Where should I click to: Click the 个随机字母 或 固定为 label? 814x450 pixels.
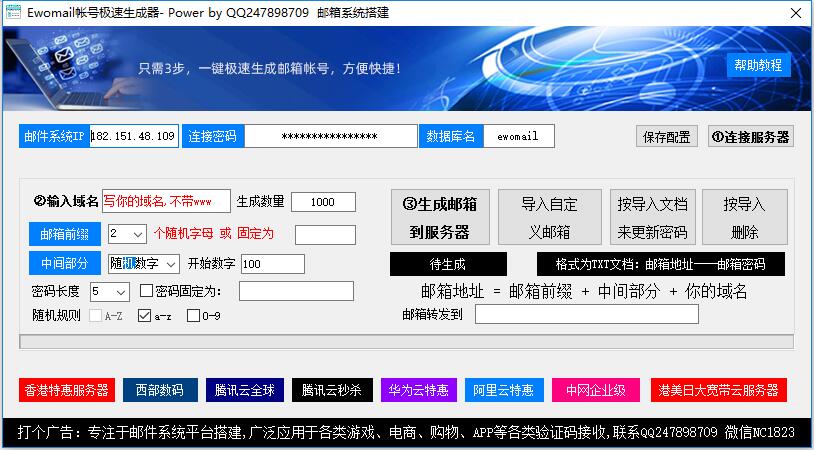(x=214, y=234)
